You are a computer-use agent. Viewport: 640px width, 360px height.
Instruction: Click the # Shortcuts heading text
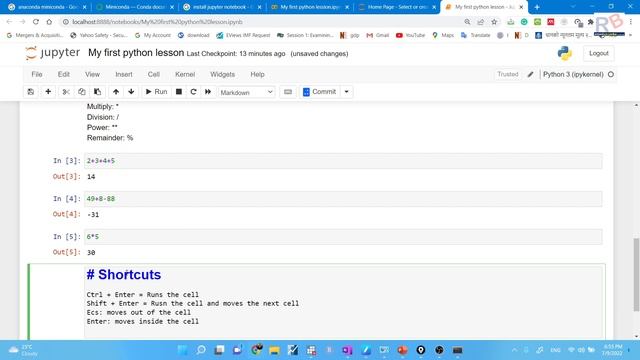(x=124, y=275)
